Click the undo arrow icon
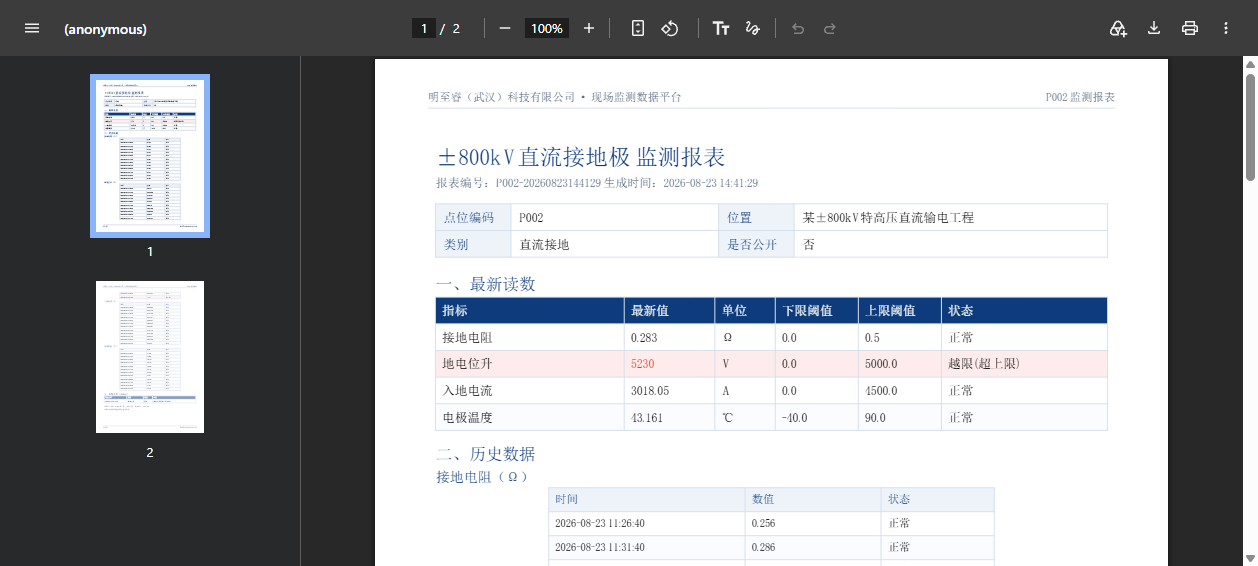This screenshot has height=566, width=1258. (x=798, y=28)
